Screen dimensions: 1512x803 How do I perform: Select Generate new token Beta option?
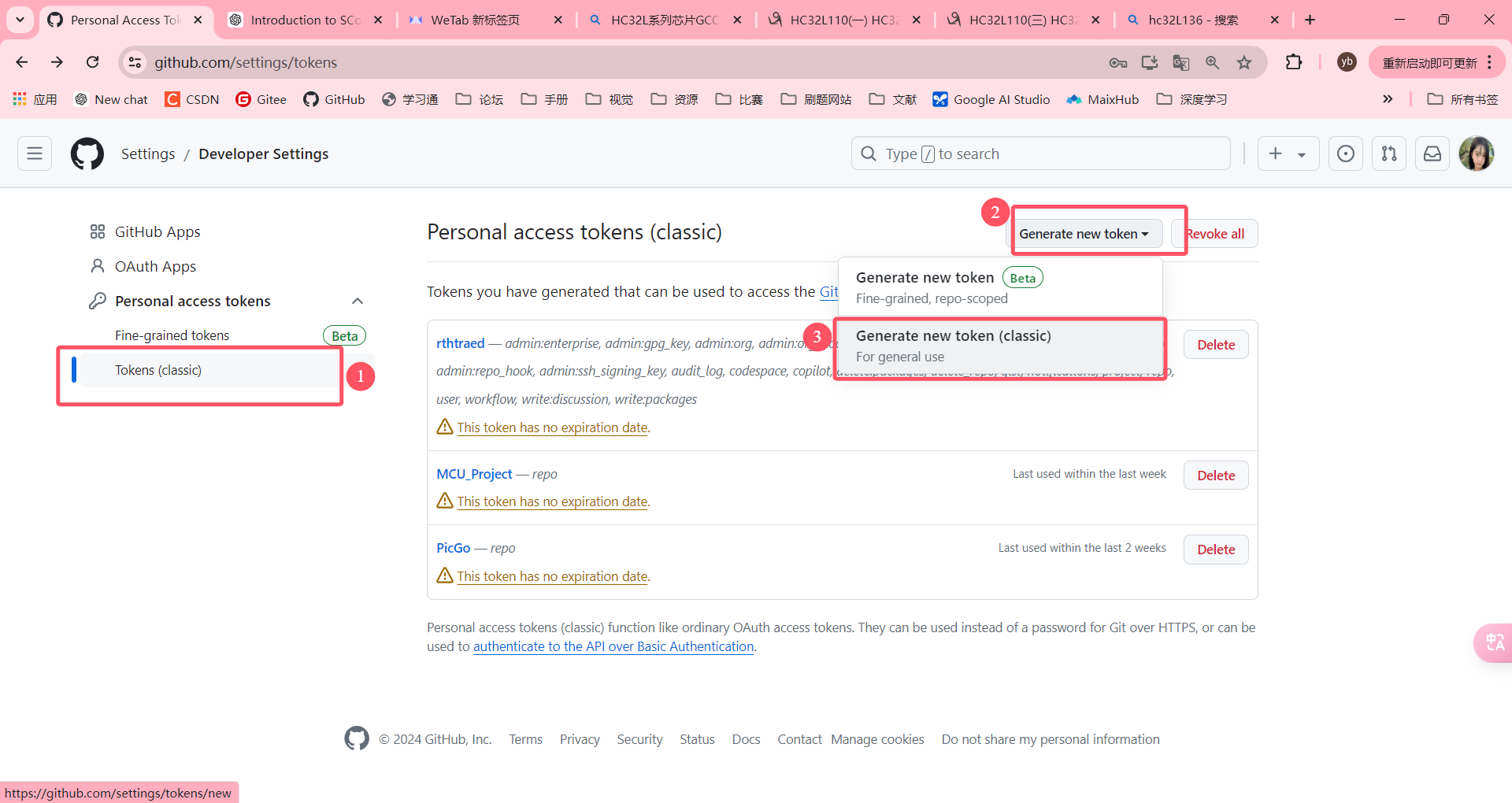[1000, 287]
